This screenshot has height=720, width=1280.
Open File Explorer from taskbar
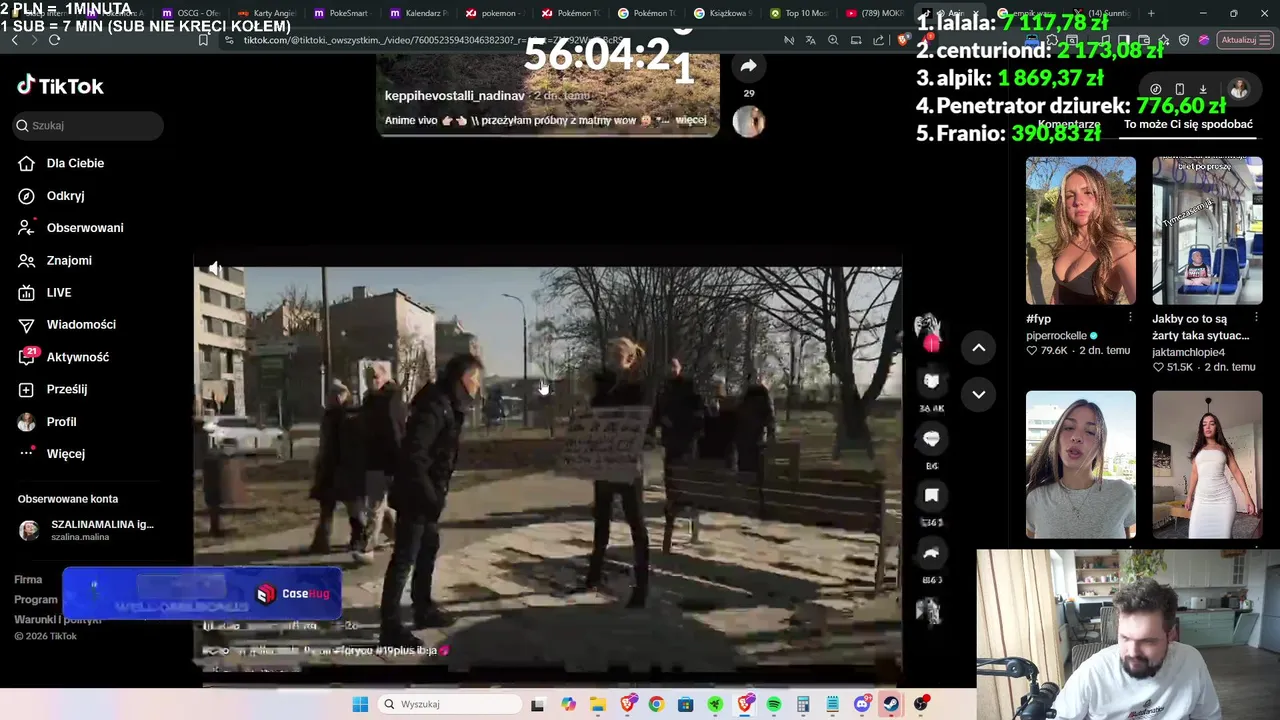[597, 704]
